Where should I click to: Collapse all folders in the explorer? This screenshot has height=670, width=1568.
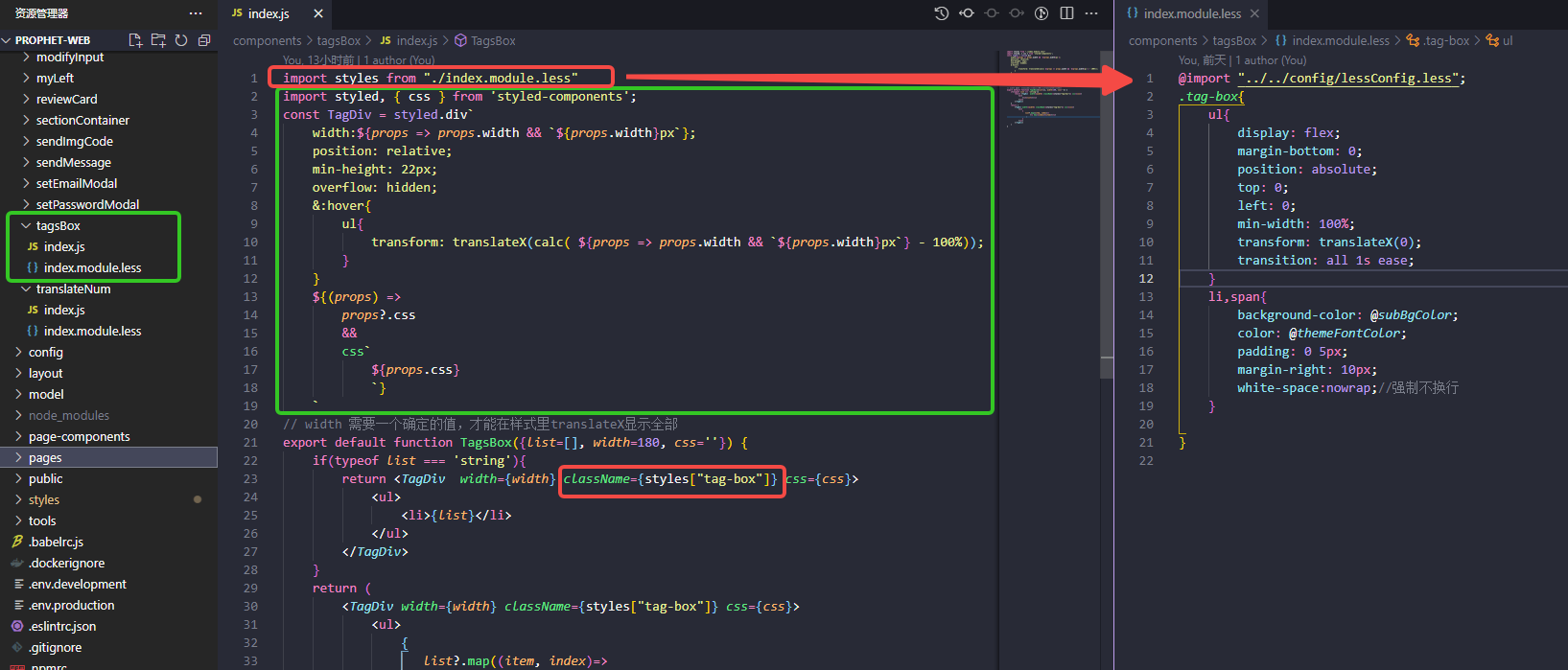click(204, 40)
